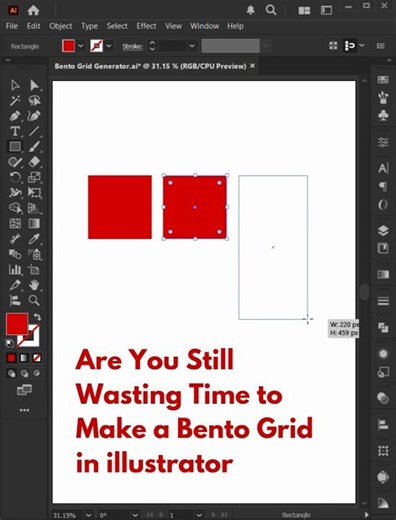Select the Mesh tool
Image resolution: width=396 pixels, height=520 pixels.
[15, 223]
